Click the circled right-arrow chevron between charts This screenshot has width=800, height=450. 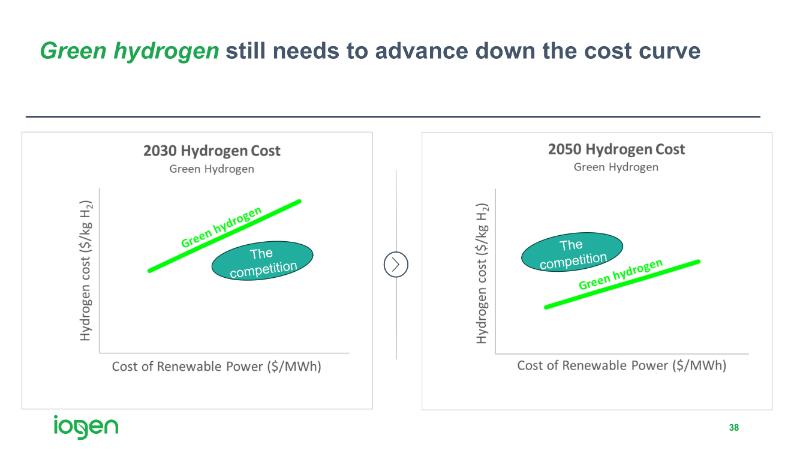tap(397, 264)
